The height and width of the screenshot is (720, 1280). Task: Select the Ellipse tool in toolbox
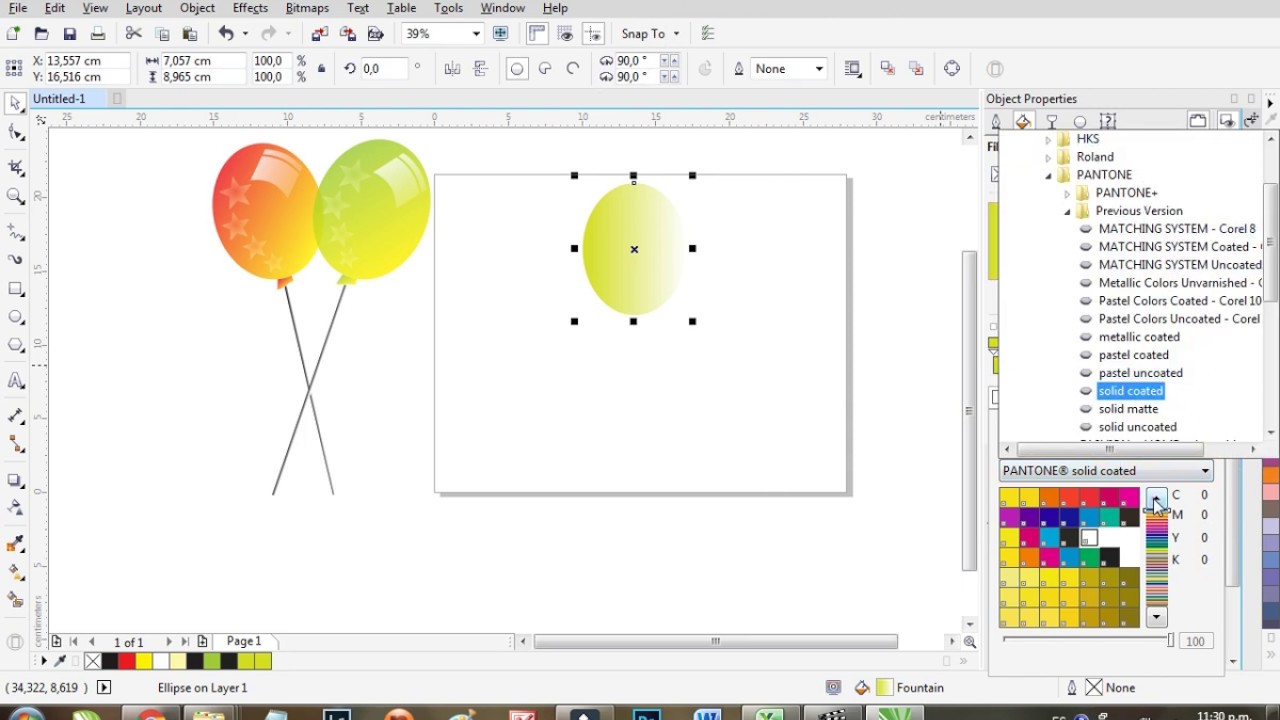tap(15, 317)
